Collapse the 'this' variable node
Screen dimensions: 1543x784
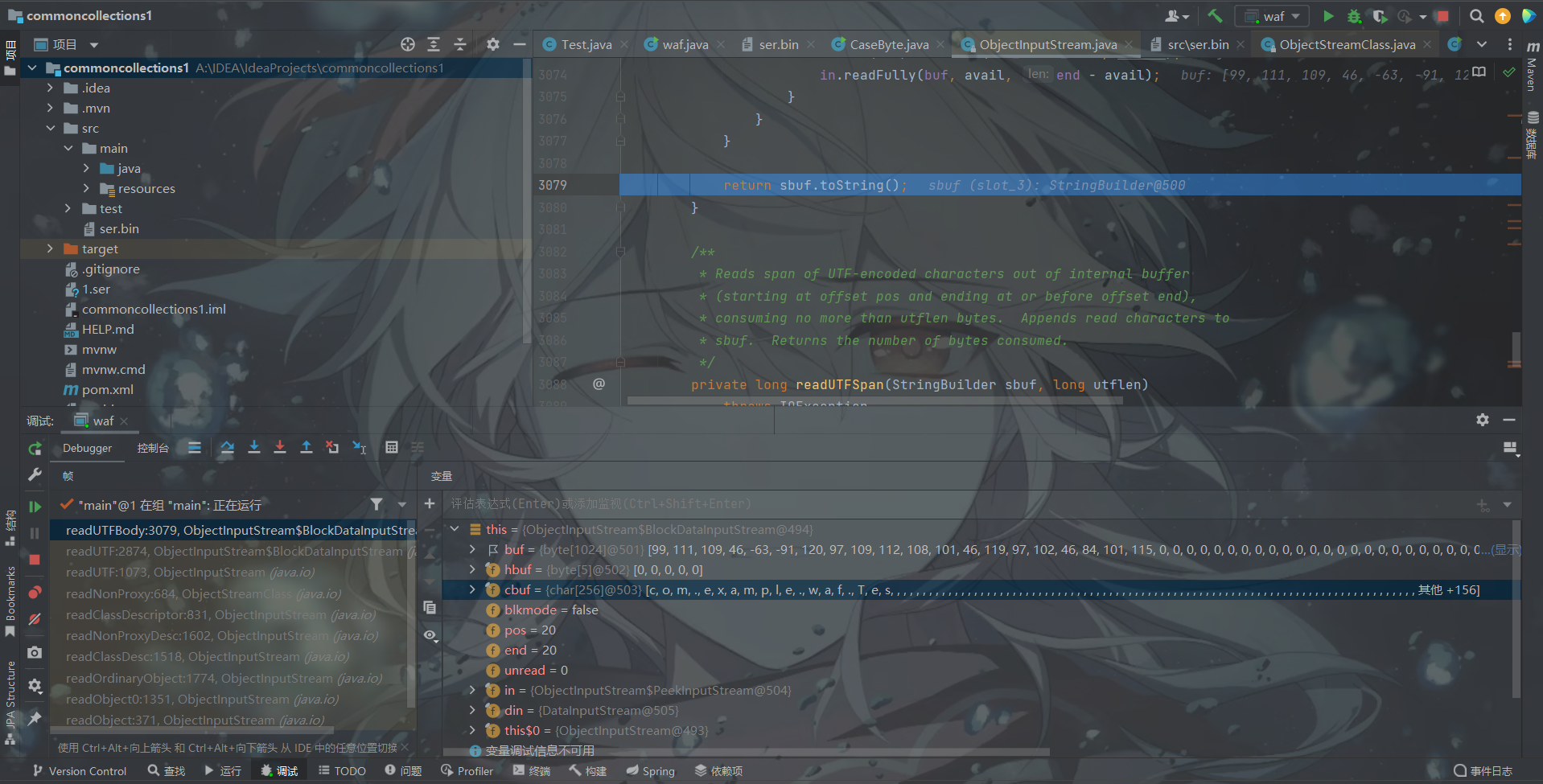pyautogui.click(x=455, y=529)
